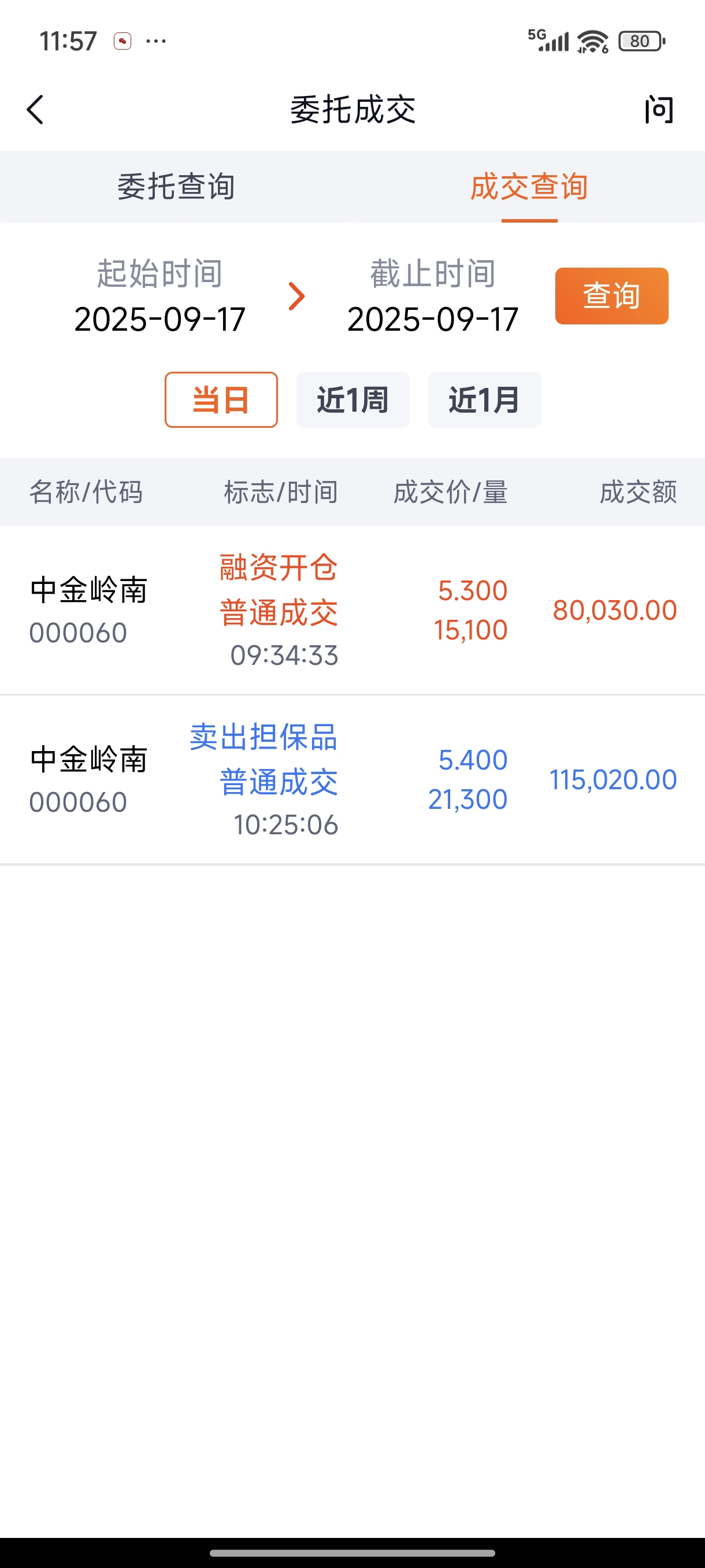
Task: Tap the orange 查询 button
Action: [611, 296]
